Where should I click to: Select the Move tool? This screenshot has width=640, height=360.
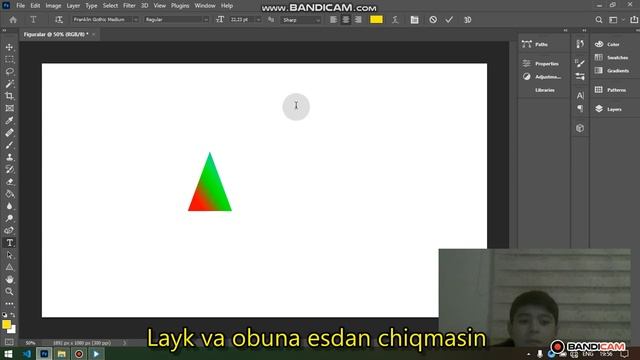pos(9,47)
